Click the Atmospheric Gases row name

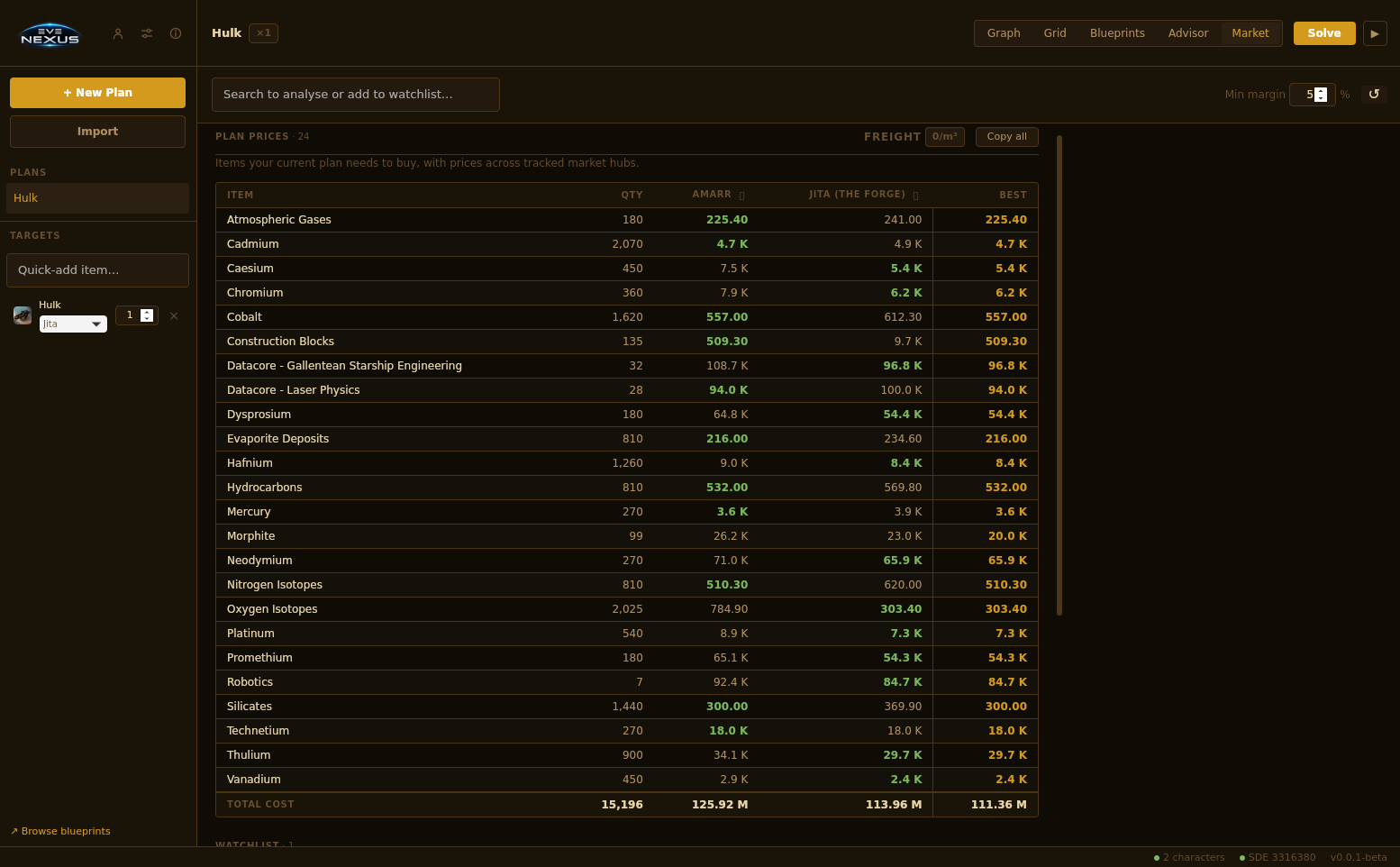(279, 220)
